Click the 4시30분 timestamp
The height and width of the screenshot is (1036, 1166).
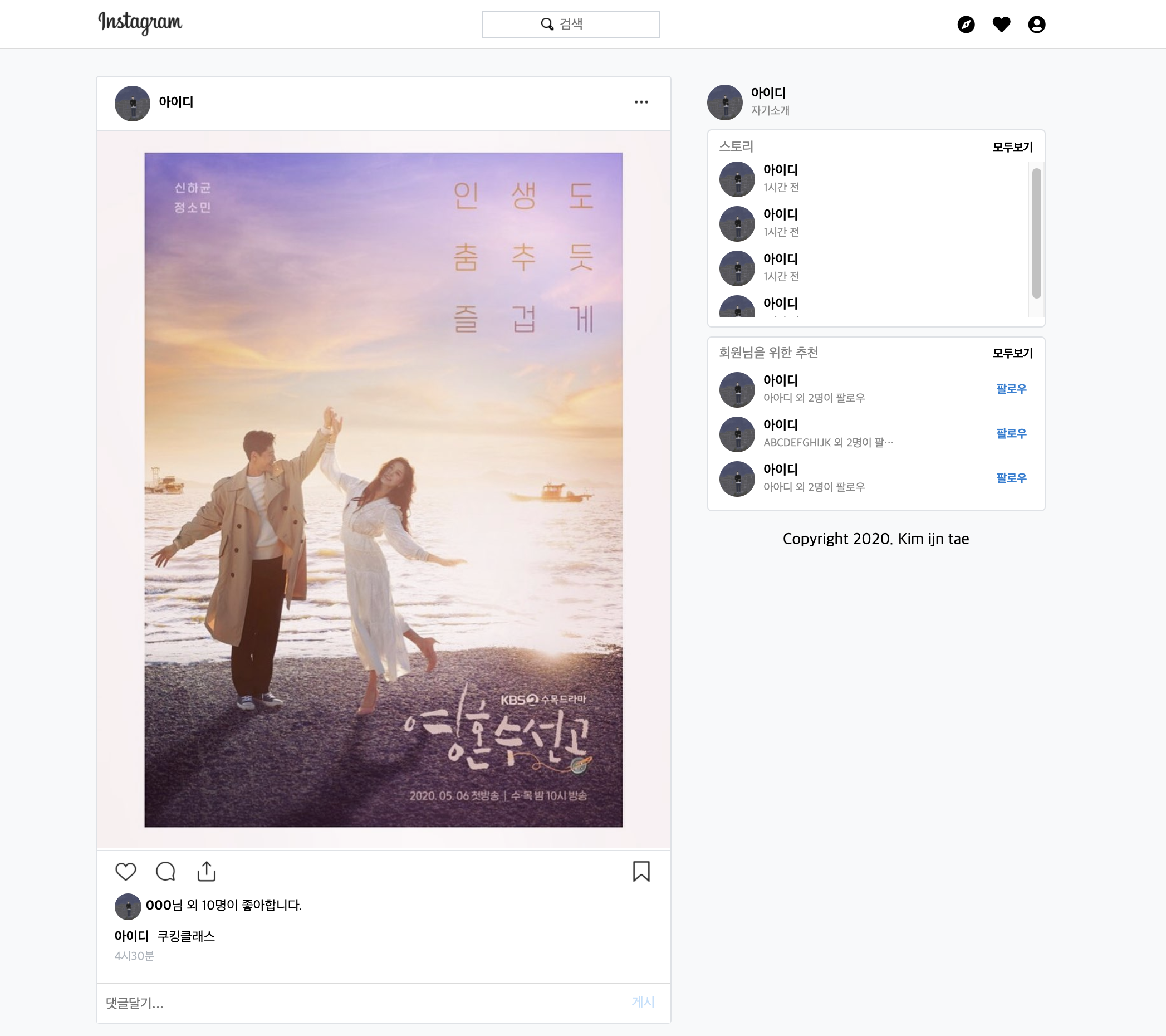click(134, 956)
